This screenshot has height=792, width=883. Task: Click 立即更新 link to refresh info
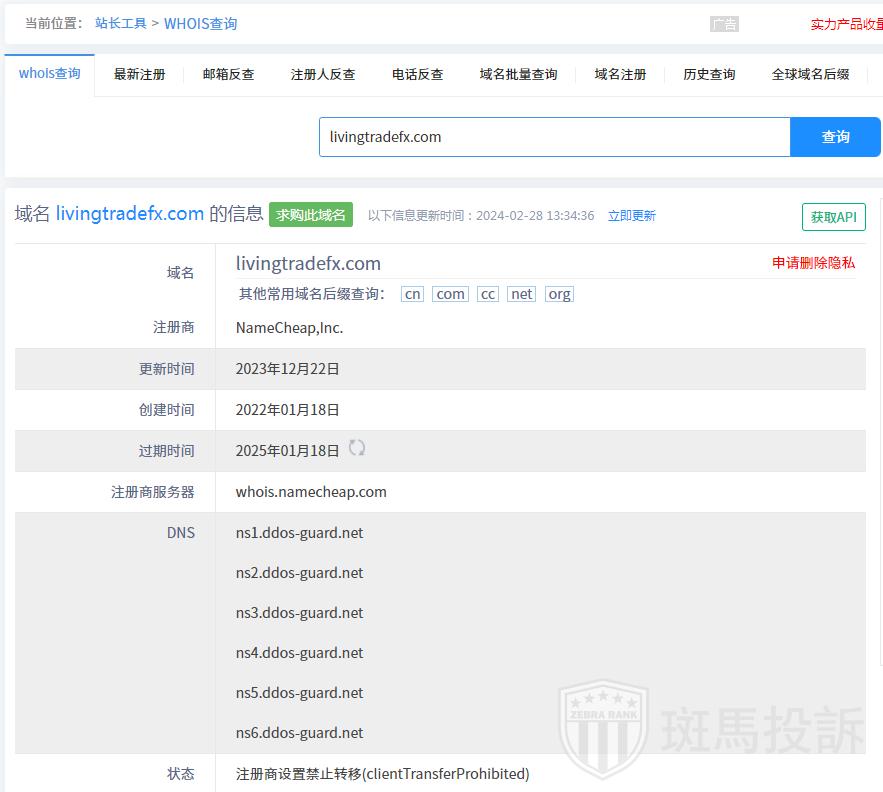point(632,216)
